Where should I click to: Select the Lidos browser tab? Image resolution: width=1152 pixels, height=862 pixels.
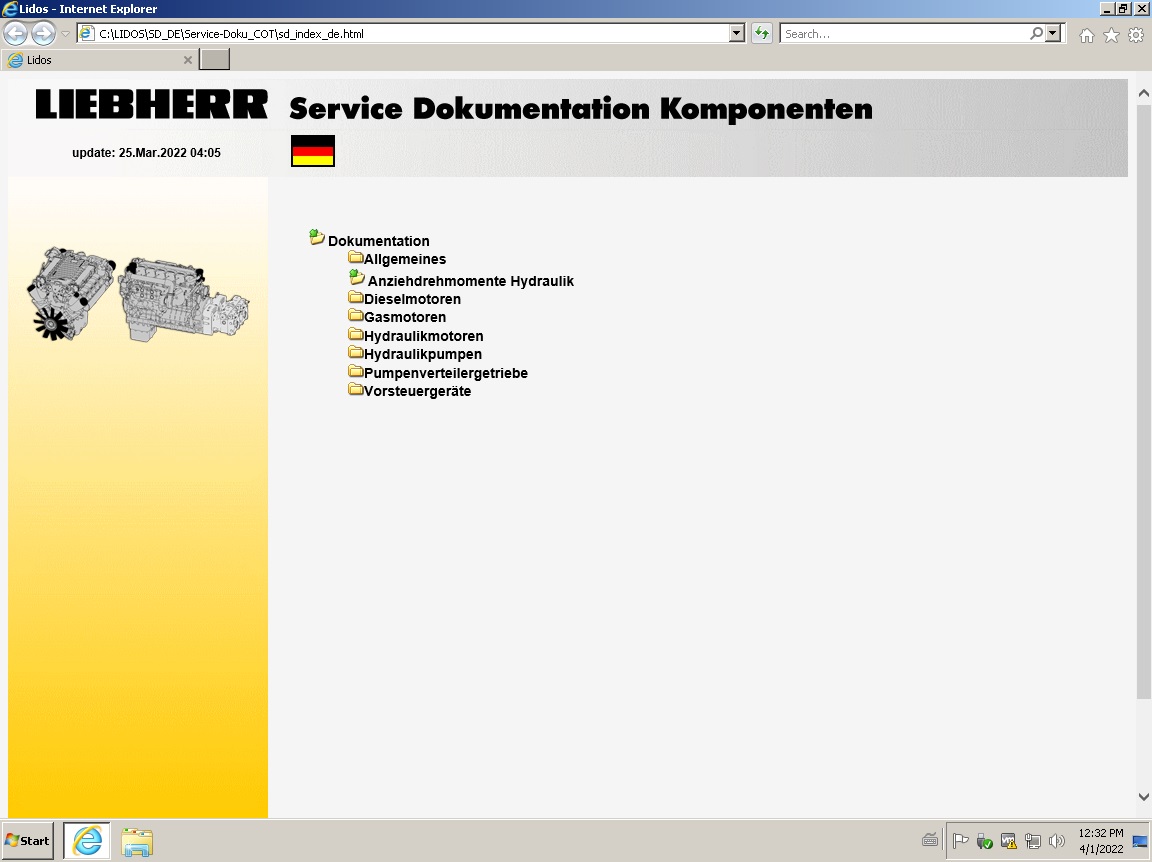tap(101, 60)
